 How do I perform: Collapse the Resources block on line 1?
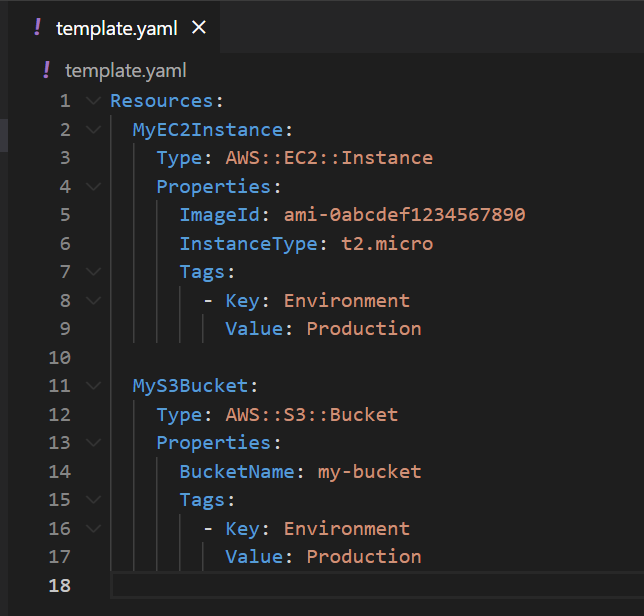[x=93, y=101]
